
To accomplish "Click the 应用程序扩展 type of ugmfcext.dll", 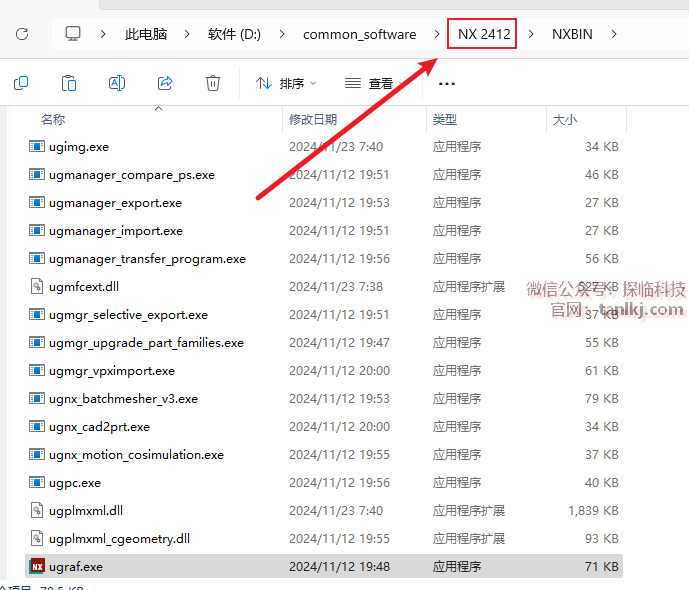I will pos(469,287).
